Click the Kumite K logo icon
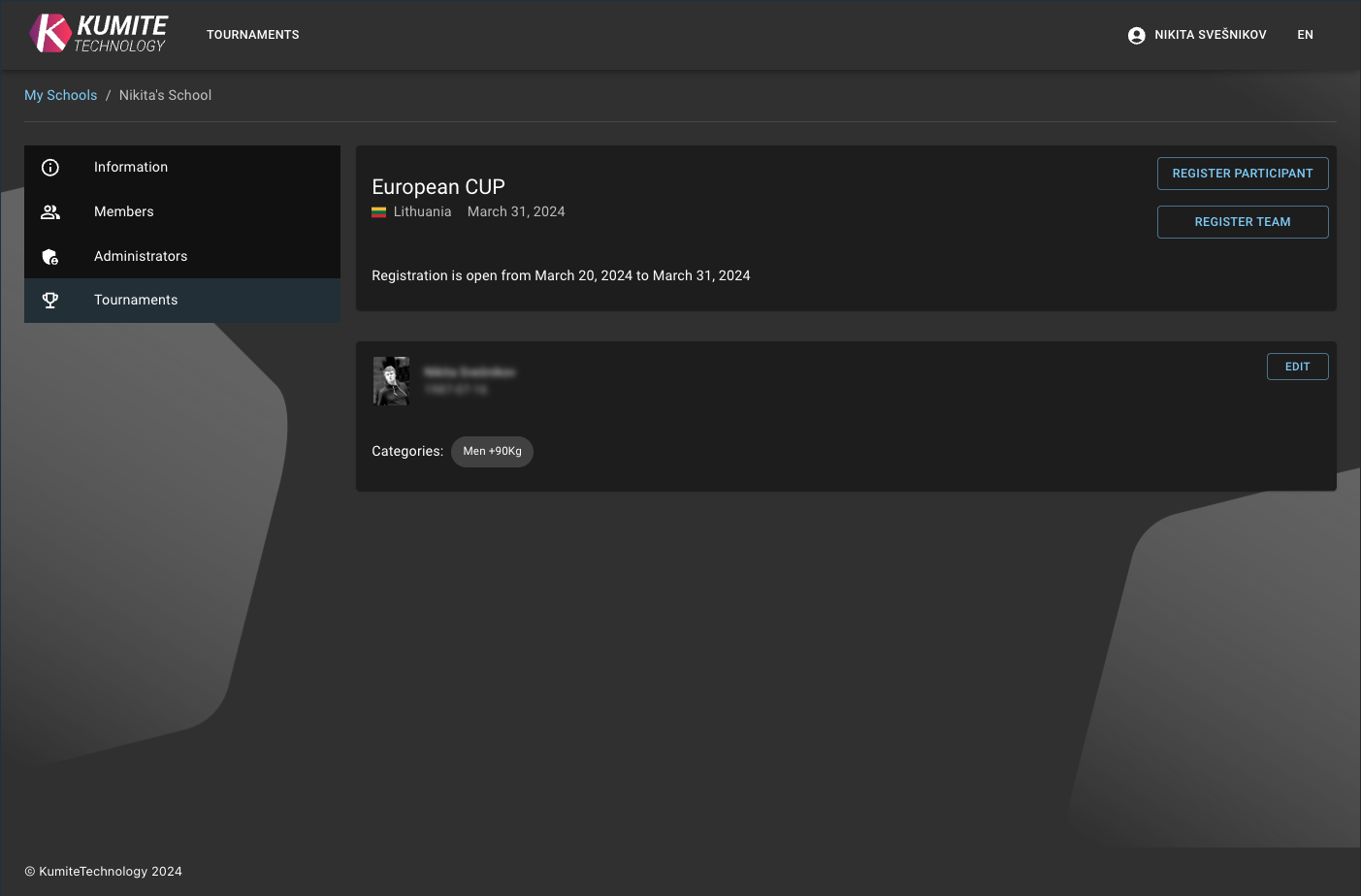 pos(49,33)
